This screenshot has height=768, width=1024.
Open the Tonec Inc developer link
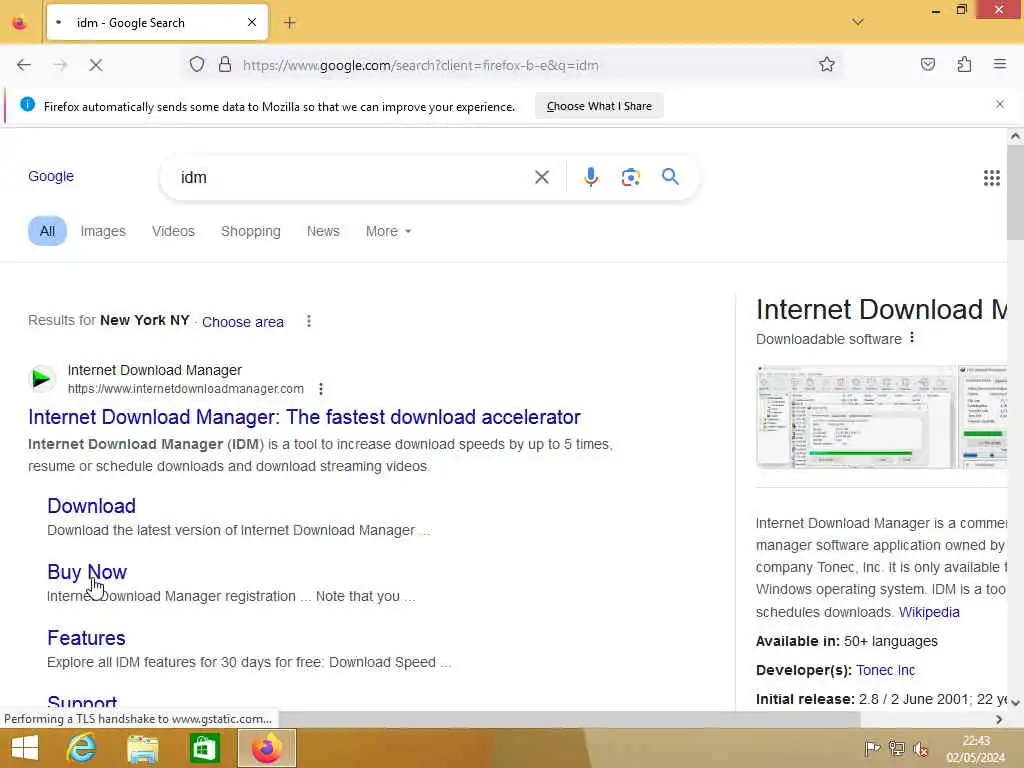(x=886, y=670)
